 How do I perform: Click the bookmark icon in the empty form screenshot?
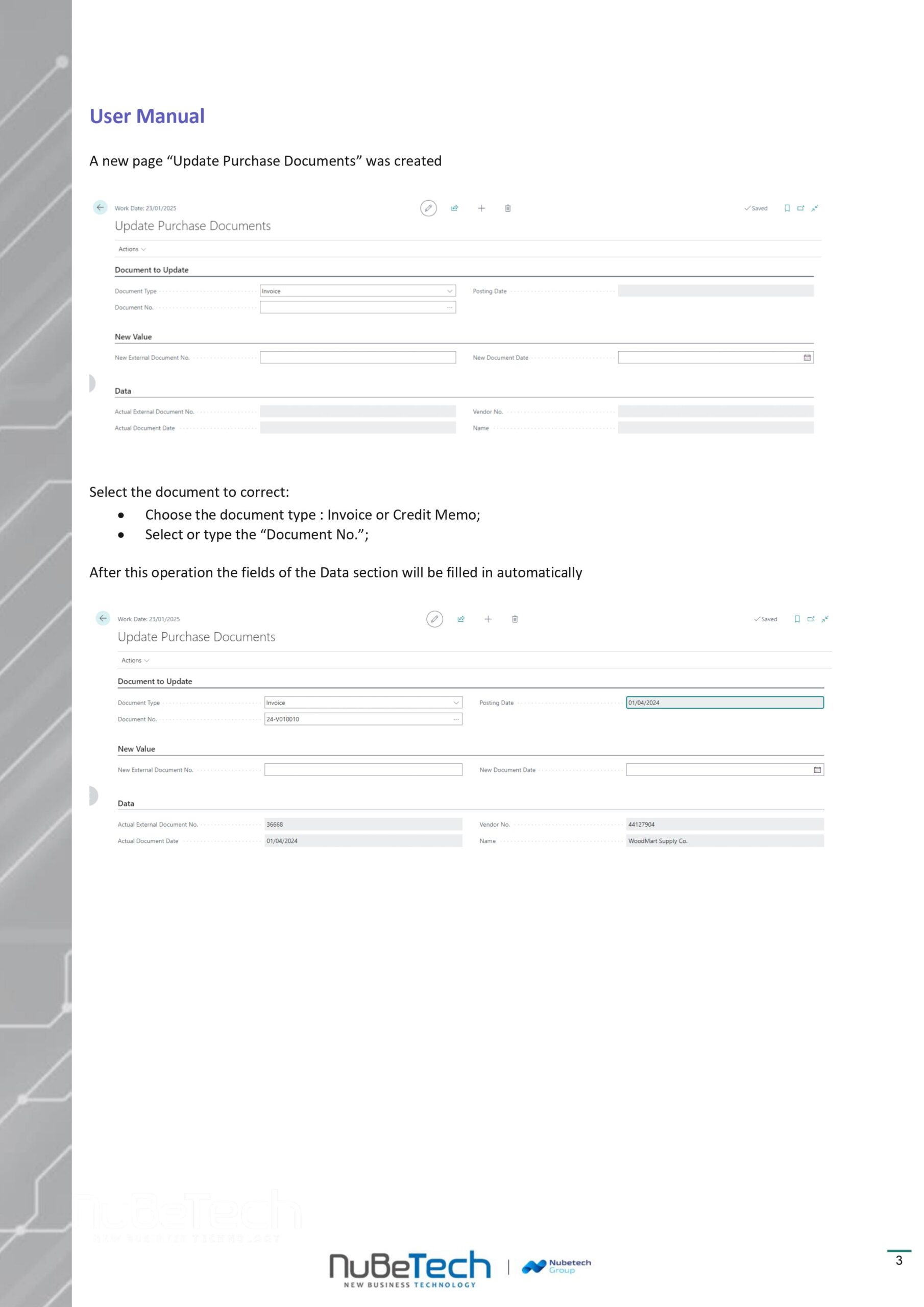[x=787, y=208]
